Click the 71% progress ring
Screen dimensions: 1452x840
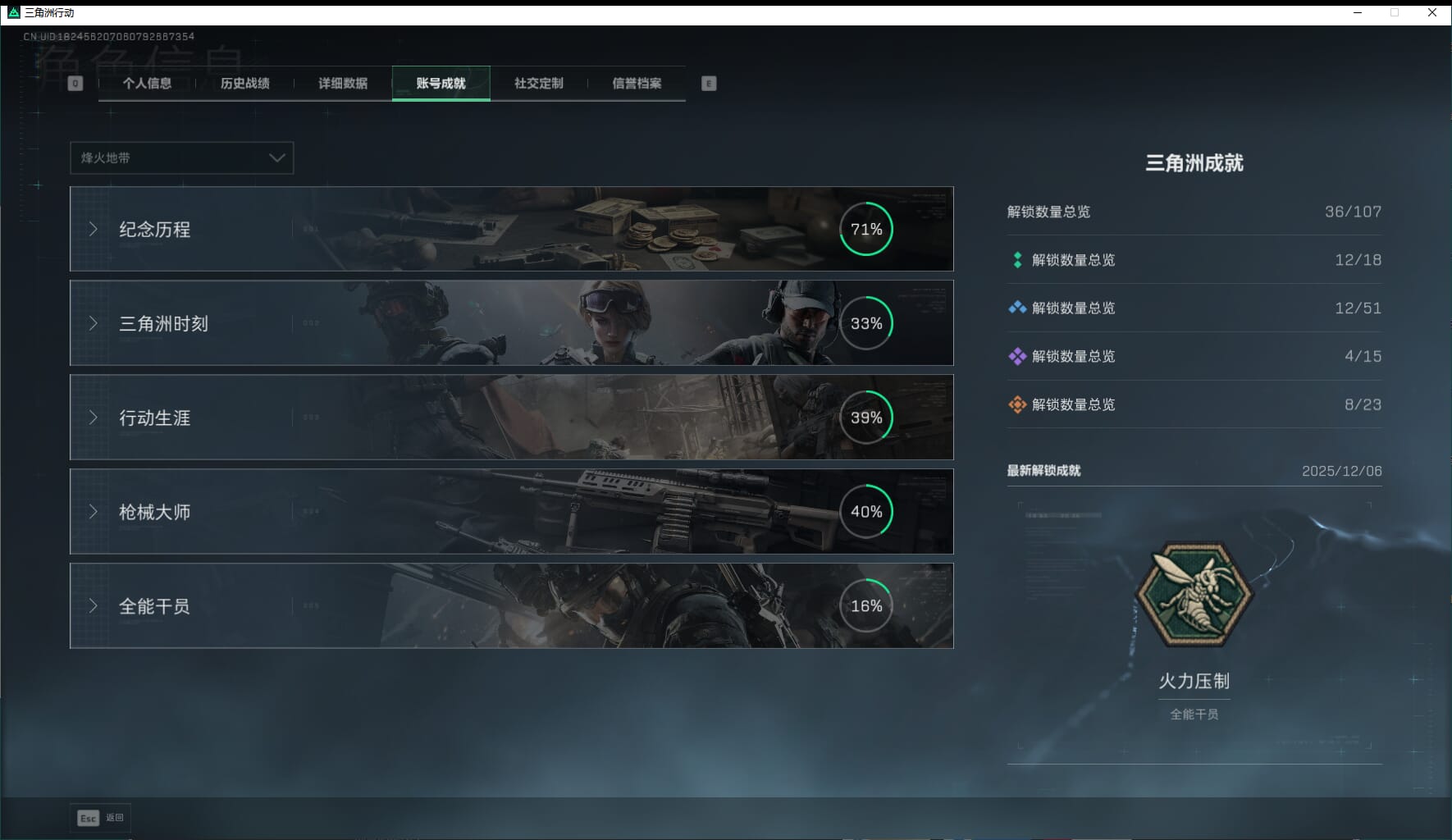click(865, 229)
